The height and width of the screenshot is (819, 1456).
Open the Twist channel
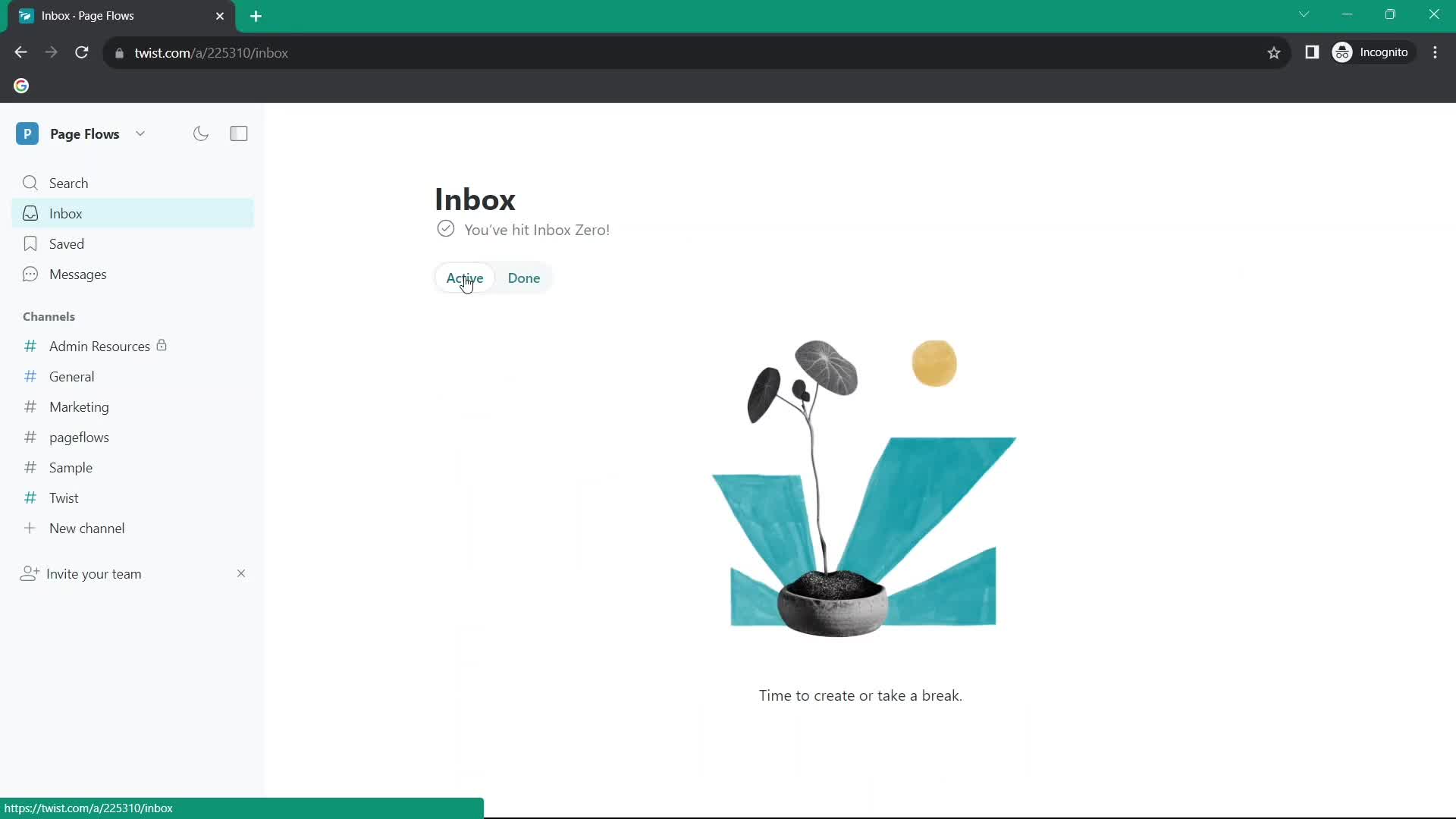pos(63,498)
